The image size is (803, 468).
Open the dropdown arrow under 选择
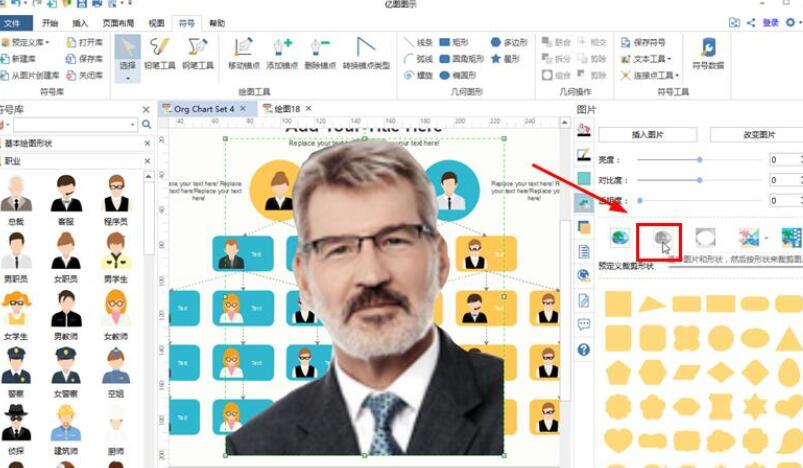point(128,78)
